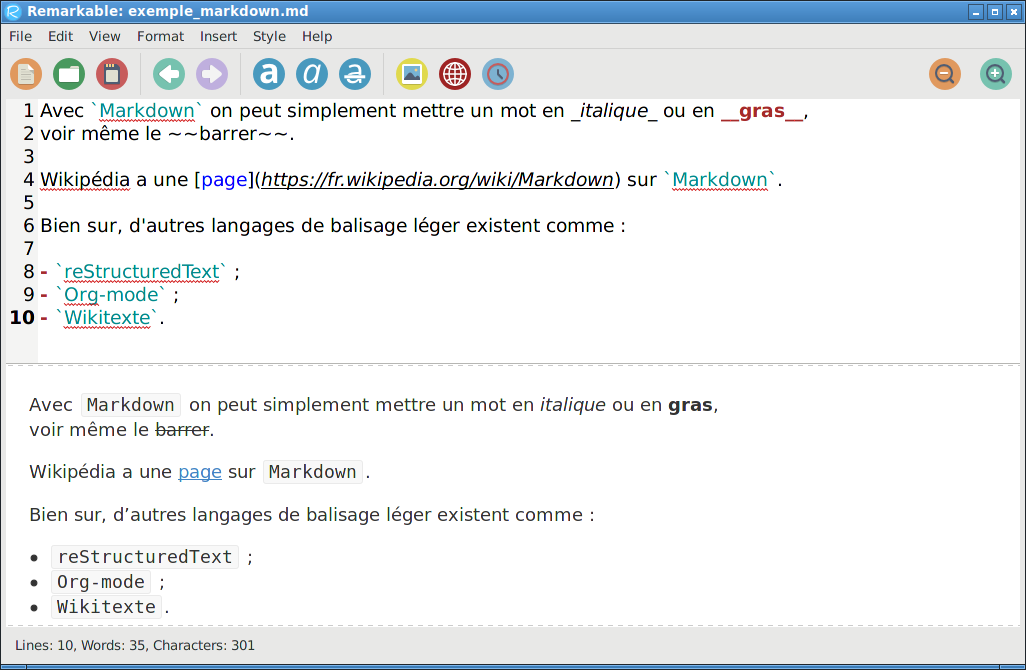Image resolution: width=1026 pixels, height=670 pixels.
Task: Zoom out using the minus magnifier icon
Action: point(945,74)
